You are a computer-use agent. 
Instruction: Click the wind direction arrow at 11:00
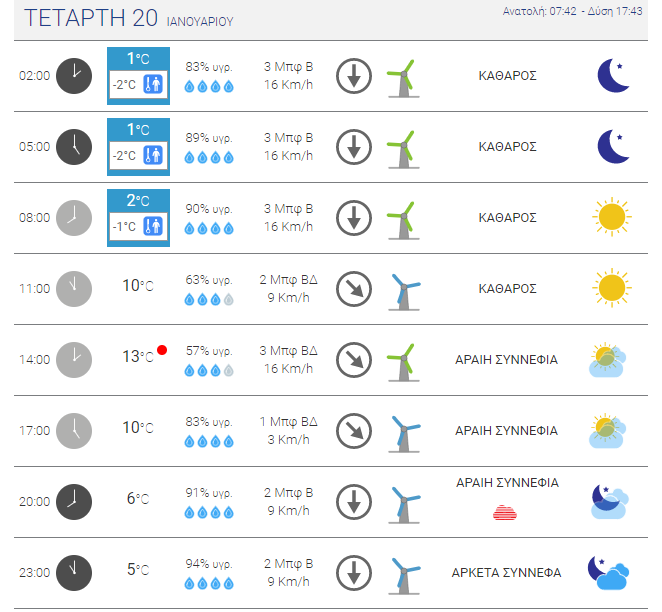(354, 289)
